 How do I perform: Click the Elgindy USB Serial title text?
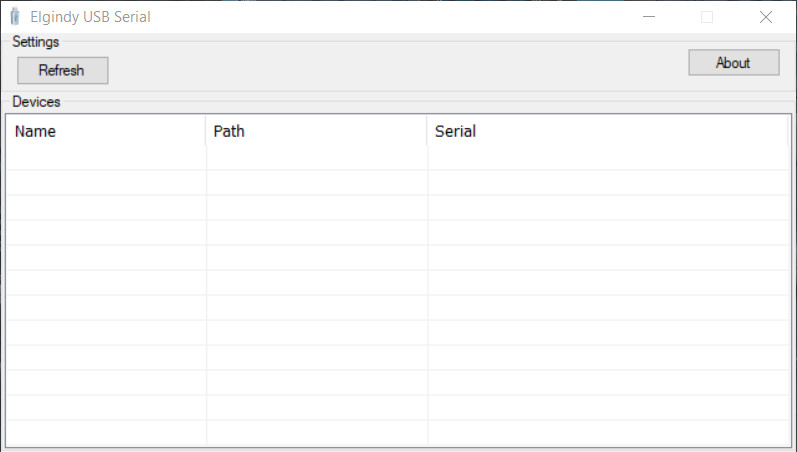point(90,17)
